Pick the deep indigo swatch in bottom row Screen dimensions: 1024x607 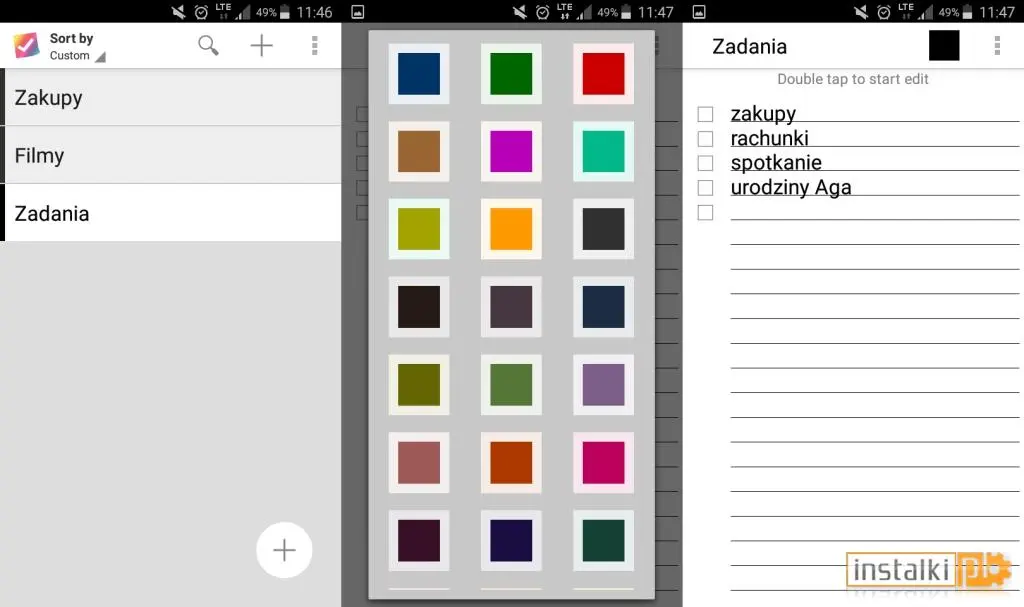tap(511, 540)
